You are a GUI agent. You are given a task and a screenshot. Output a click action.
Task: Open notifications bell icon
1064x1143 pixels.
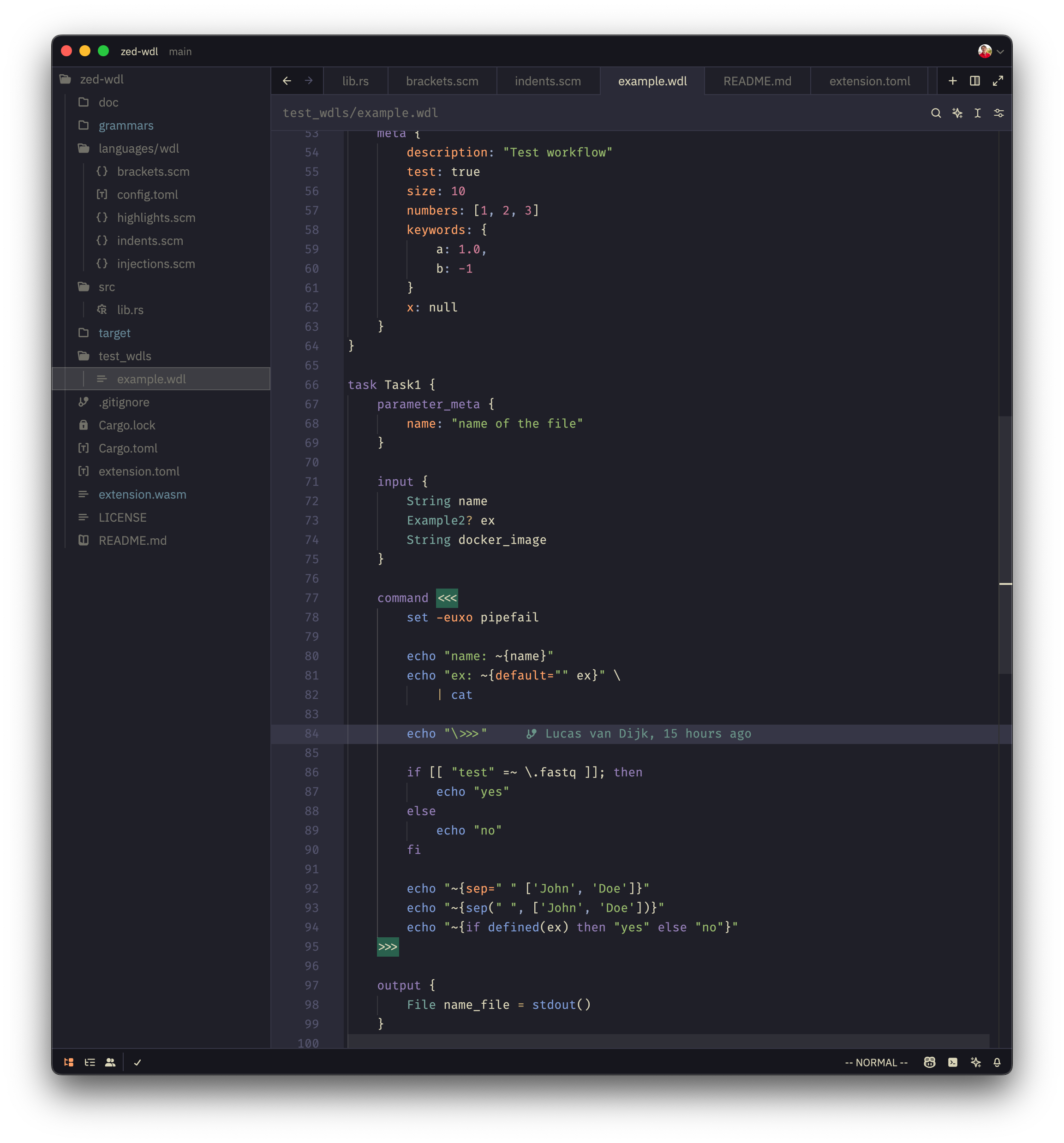pyautogui.click(x=997, y=1062)
